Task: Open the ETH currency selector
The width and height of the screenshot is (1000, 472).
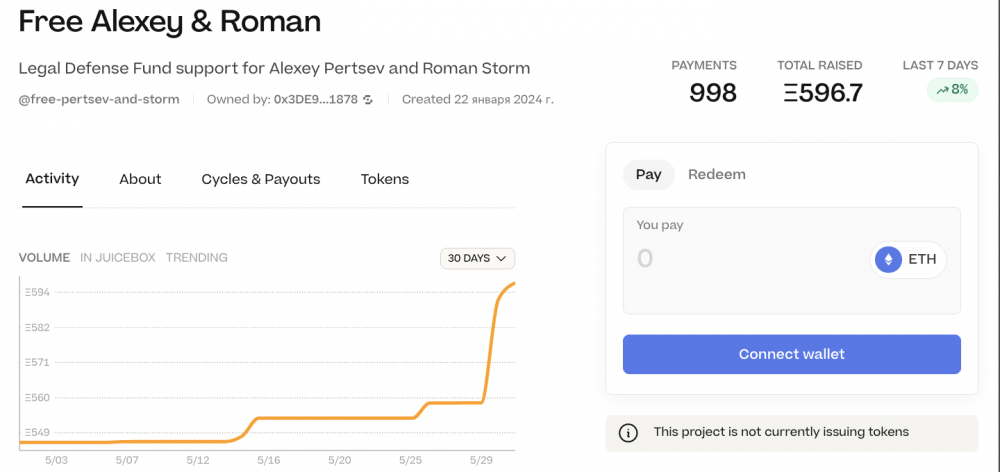Action: pyautogui.click(x=908, y=260)
